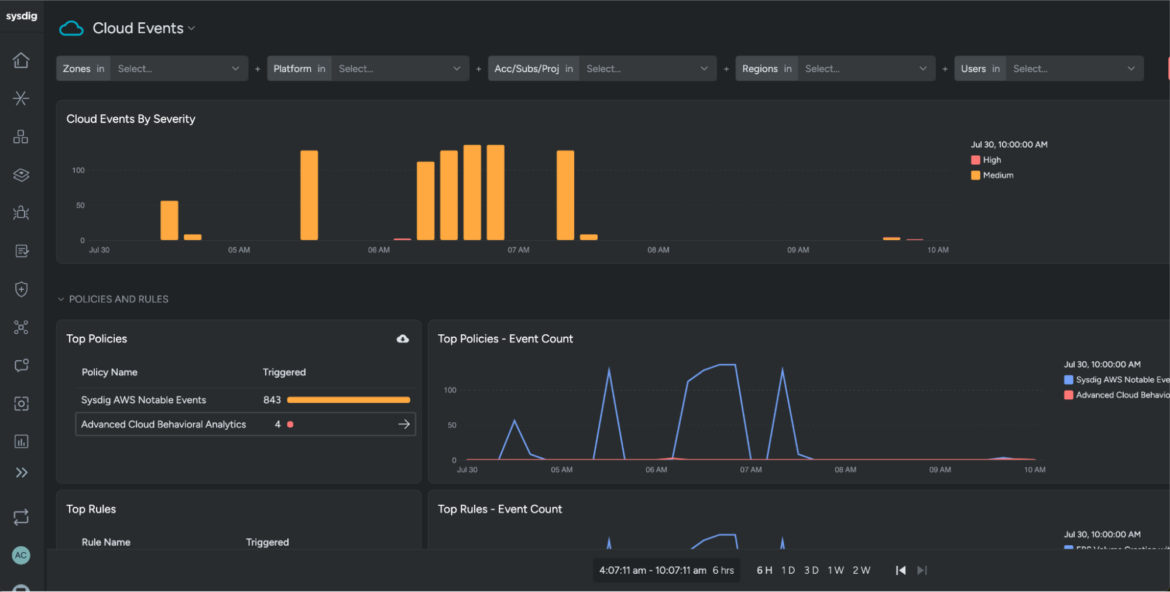Toggle Advanced Cloud Behavior legend red swatch
Viewport: 1170px width, 592px height.
tap(1069, 395)
